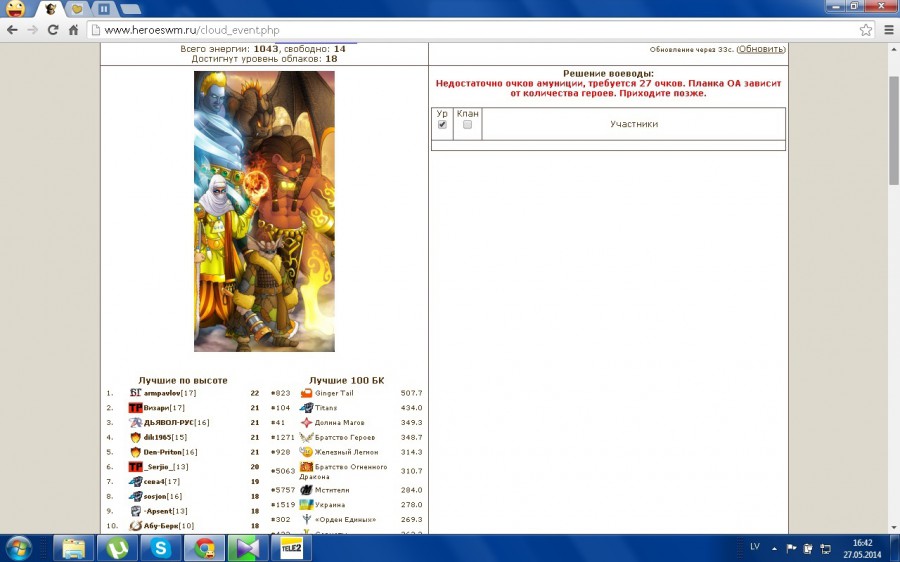Open Skype from the taskbar

tap(161, 549)
